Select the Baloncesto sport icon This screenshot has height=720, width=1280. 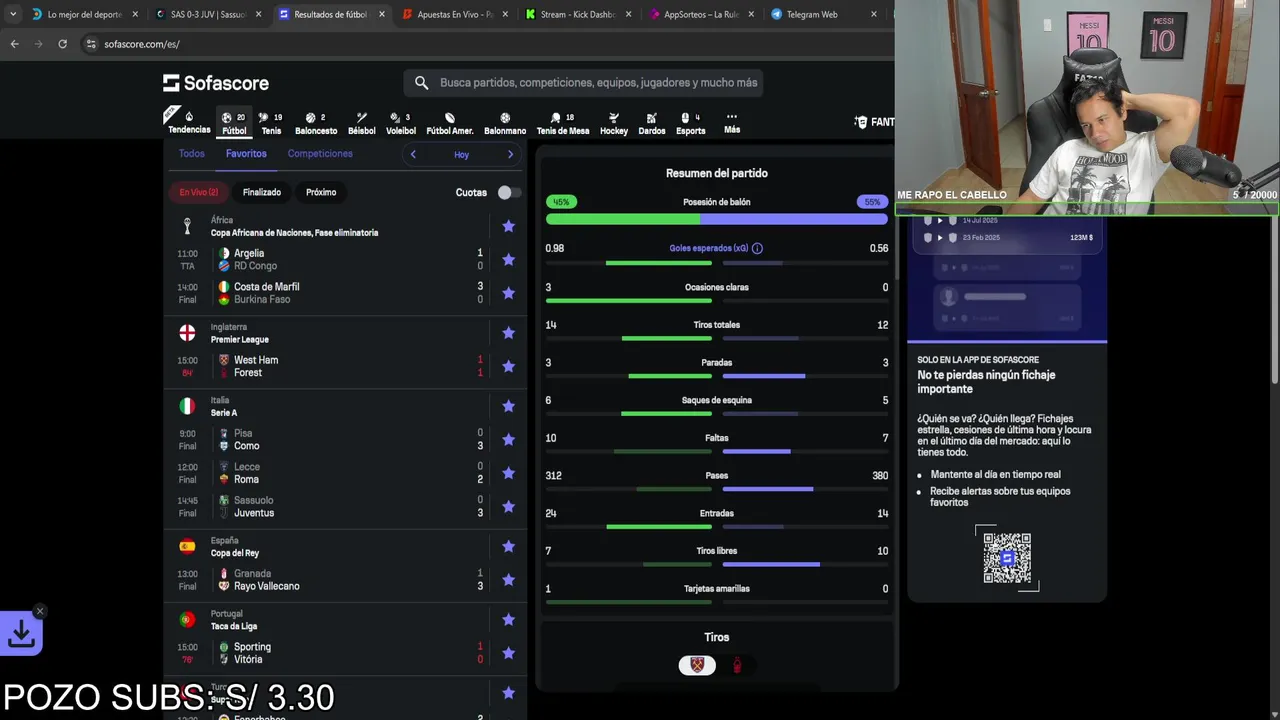[x=316, y=122]
